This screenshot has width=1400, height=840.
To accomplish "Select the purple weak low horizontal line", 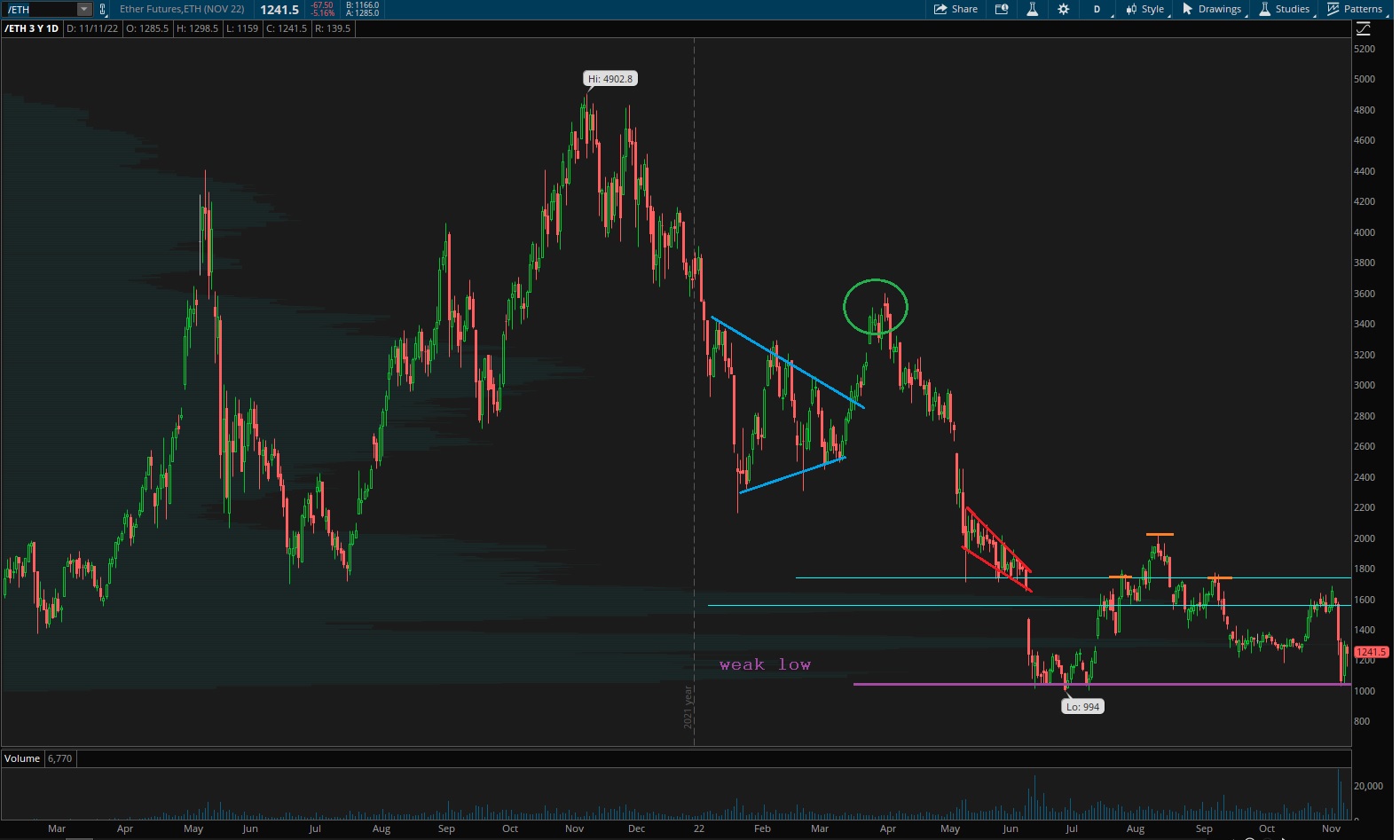I will 1102,684.
